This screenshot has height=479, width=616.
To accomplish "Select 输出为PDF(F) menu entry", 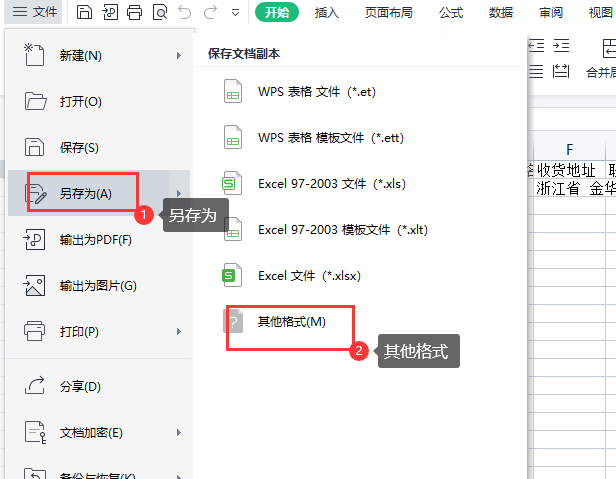I will (95, 240).
